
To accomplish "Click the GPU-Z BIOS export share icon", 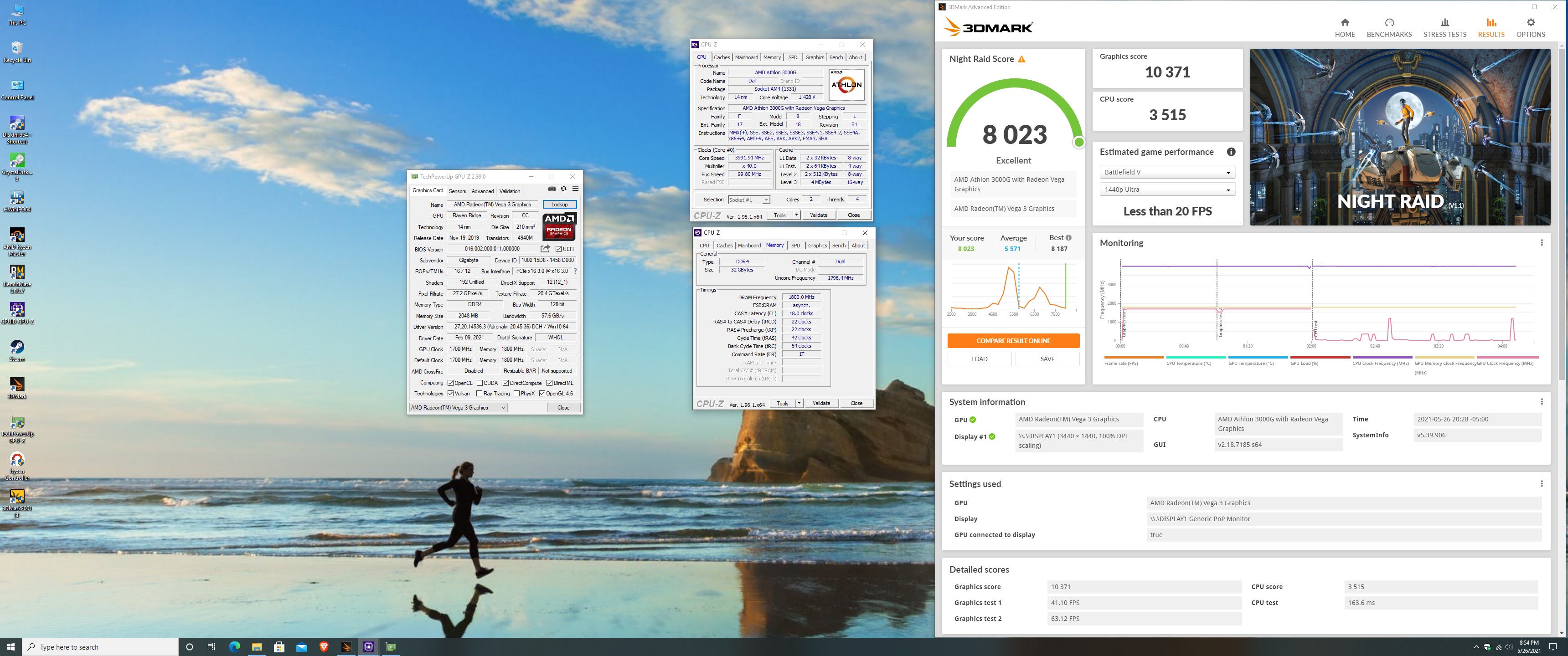I will click(x=545, y=249).
